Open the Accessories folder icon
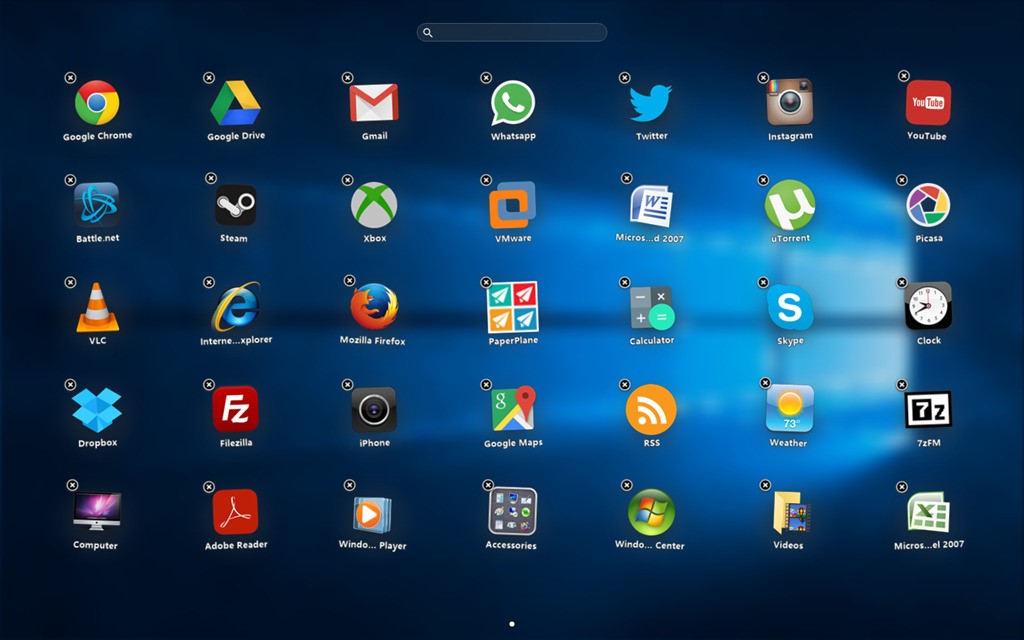Viewport: 1024px width, 640px height. (513, 511)
